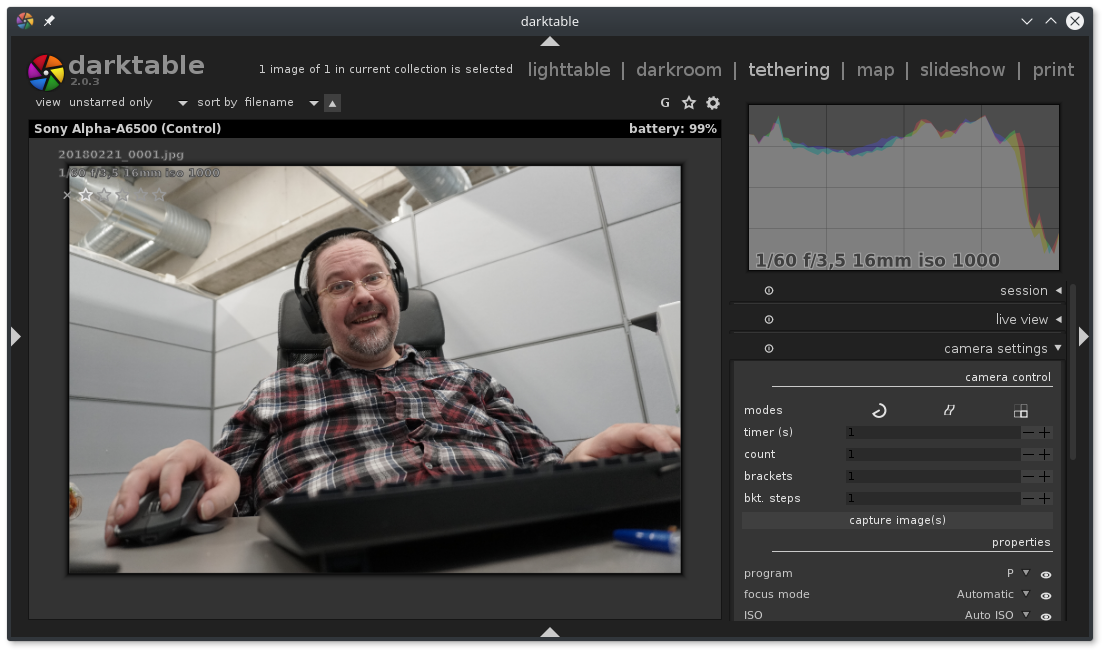
Task: Decrease the count value with minus
Action: point(1028,454)
